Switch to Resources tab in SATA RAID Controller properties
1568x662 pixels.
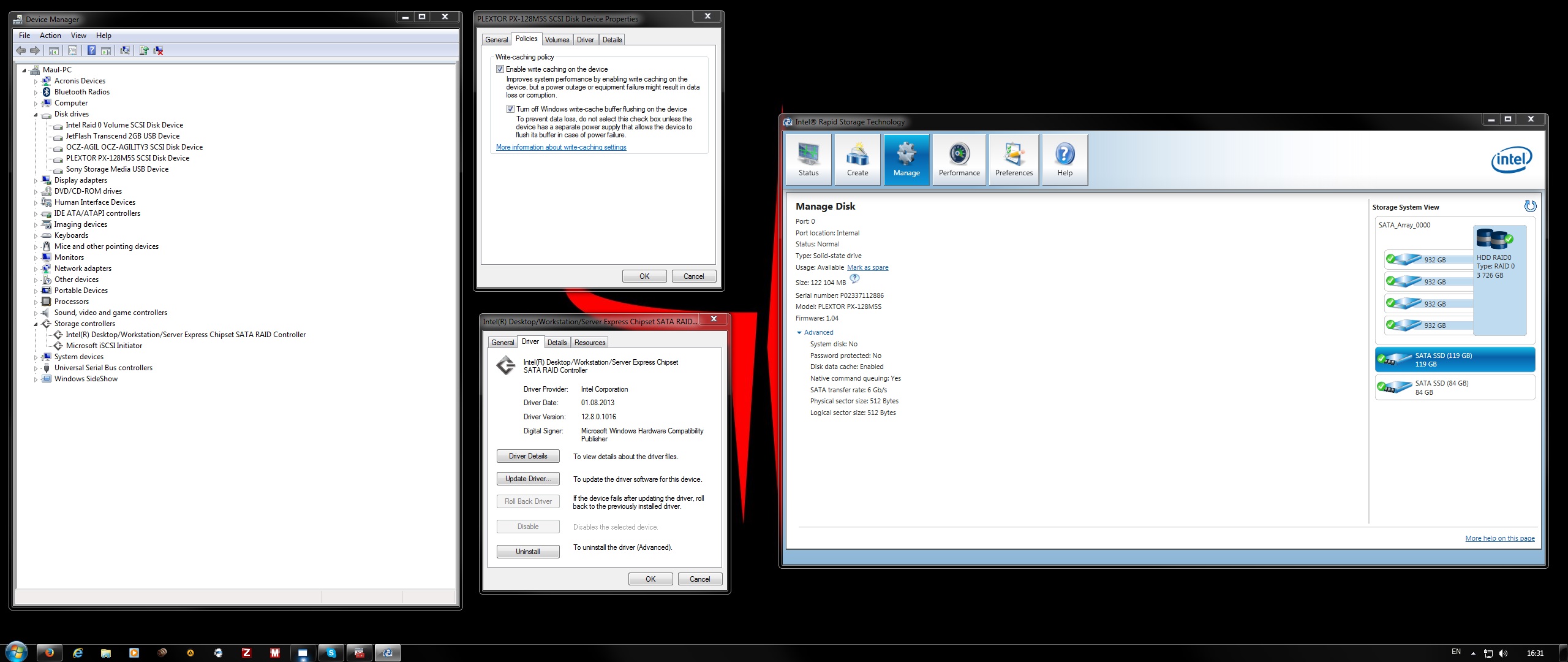coord(590,343)
